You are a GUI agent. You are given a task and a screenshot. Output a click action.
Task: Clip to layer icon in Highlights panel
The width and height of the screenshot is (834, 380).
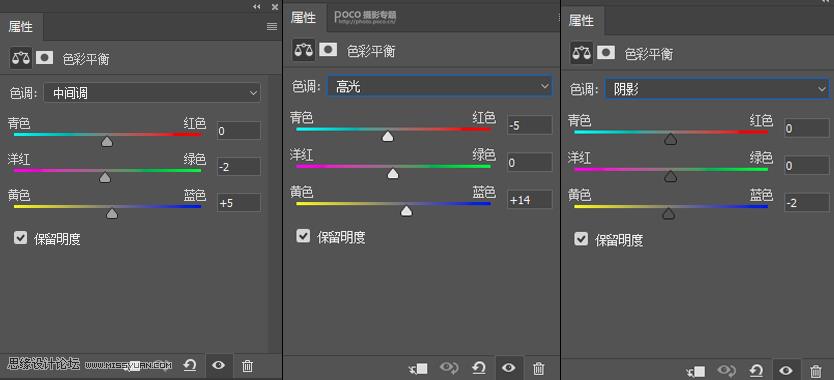[419, 368]
